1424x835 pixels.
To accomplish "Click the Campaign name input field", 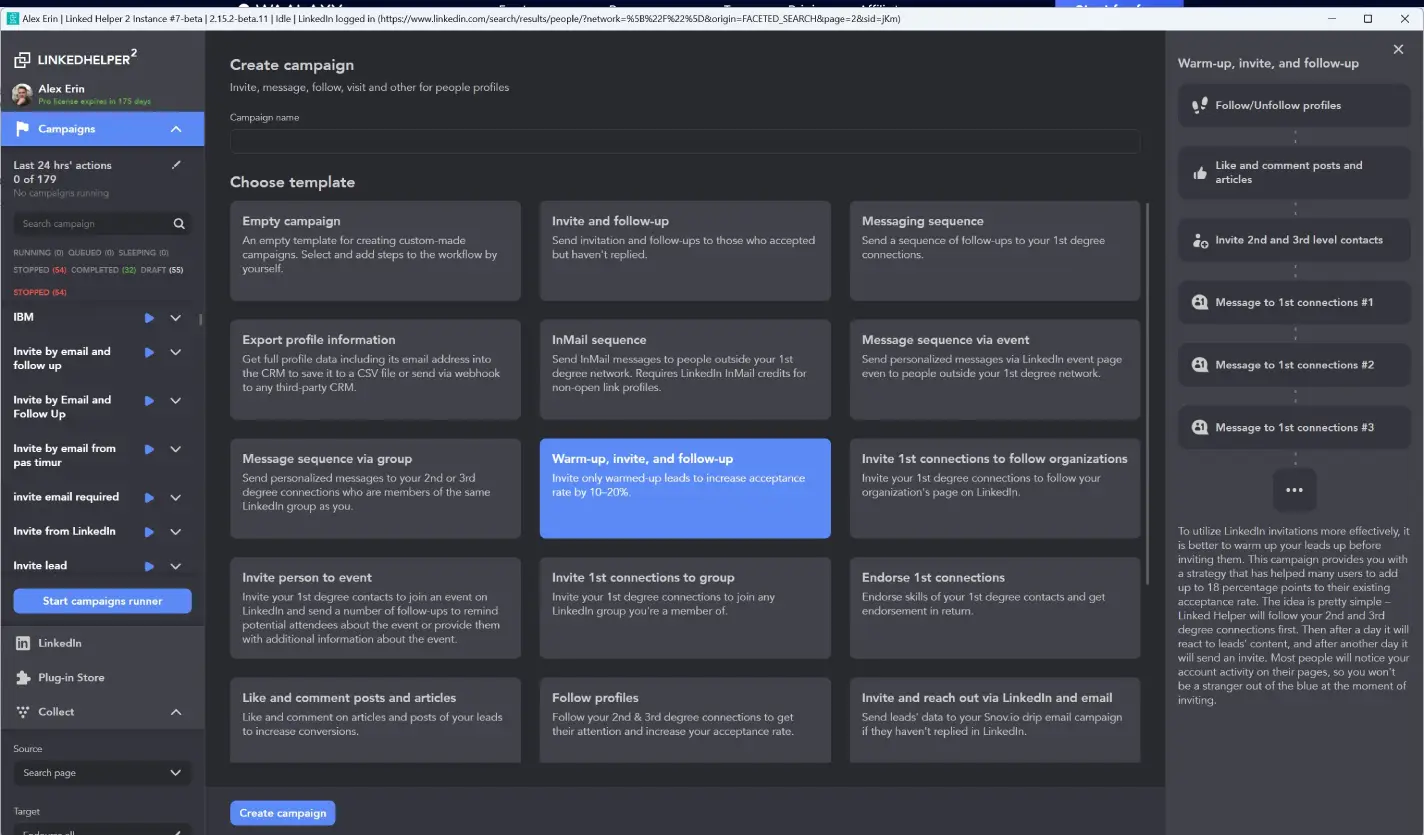I will tap(684, 141).
